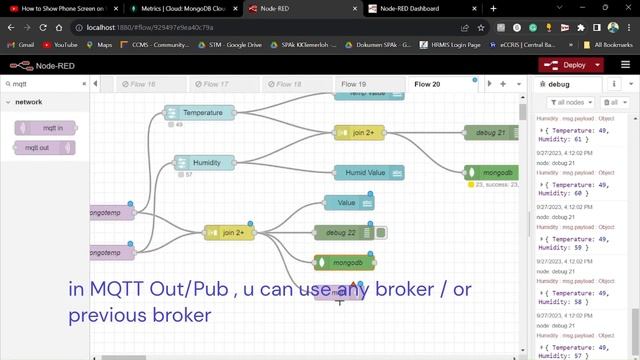Open sidebar tab list dropdown arrow
Image resolution: width=640 pixels, height=360 pixels.
point(631,84)
